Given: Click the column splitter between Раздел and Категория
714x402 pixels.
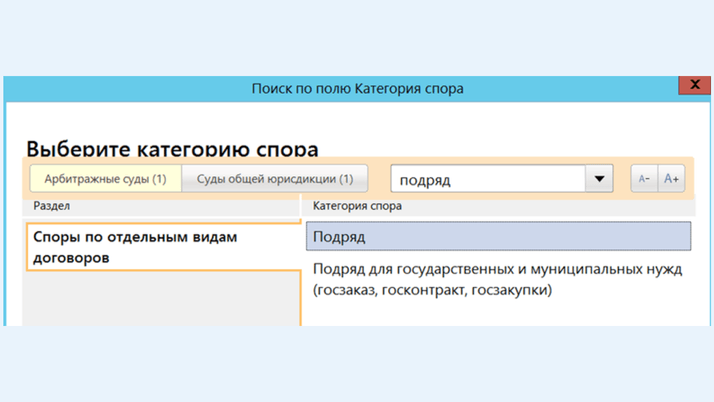Looking at the screenshot, I should point(301,206).
